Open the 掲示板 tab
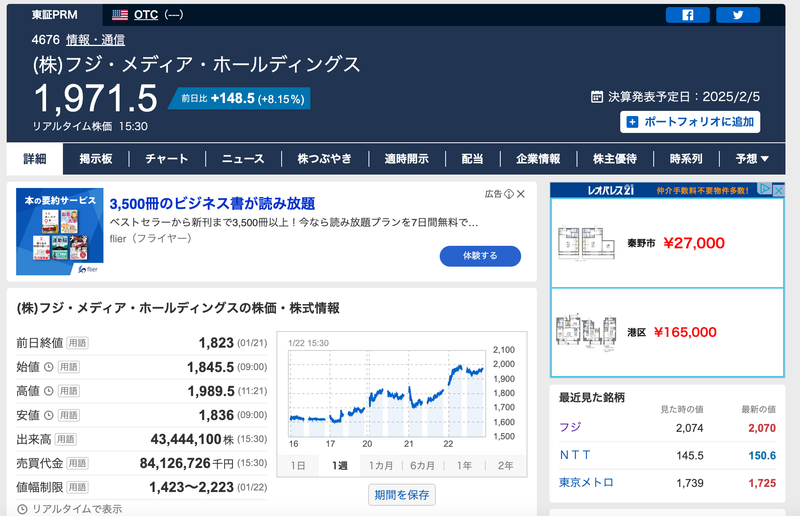The height and width of the screenshot is (516, 800). click(96, 159)
